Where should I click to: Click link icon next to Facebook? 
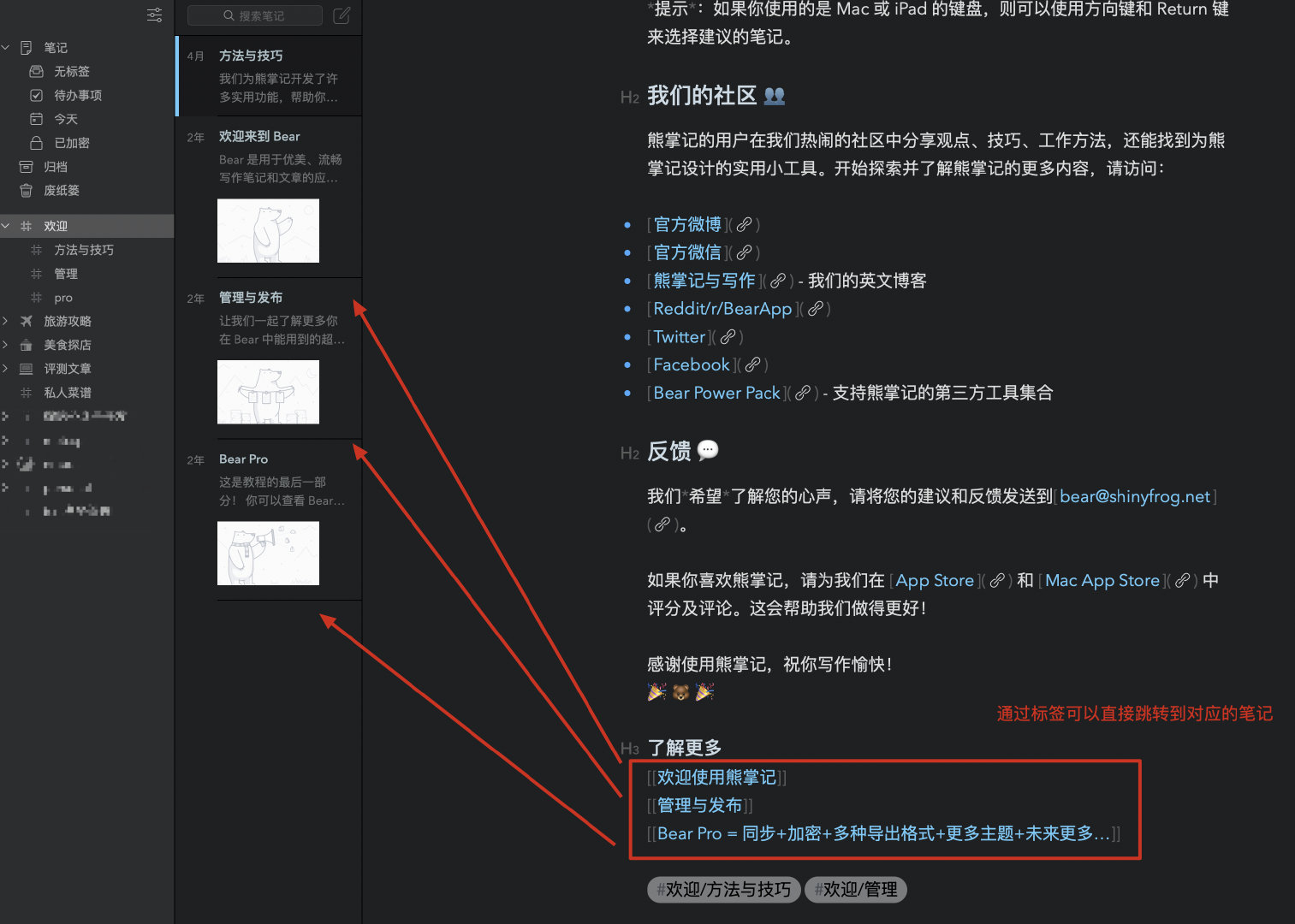pyautogui.click(x=752, y=365)
